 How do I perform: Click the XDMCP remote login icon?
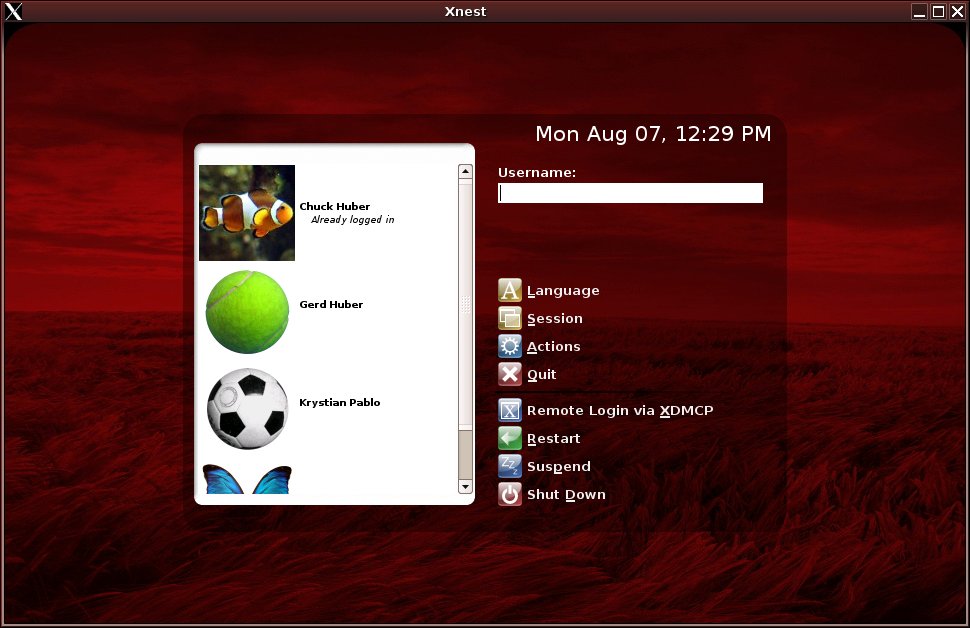click(x=510, y=410)
